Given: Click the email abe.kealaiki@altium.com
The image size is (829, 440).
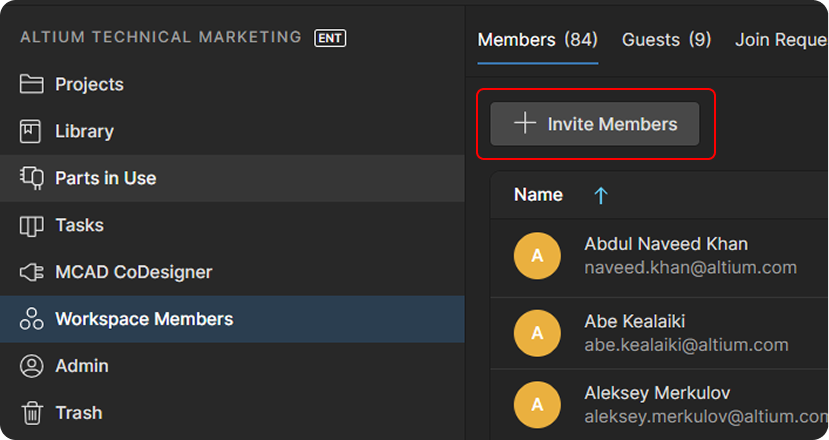Looking at the screenshot, I should coord(686,345).
